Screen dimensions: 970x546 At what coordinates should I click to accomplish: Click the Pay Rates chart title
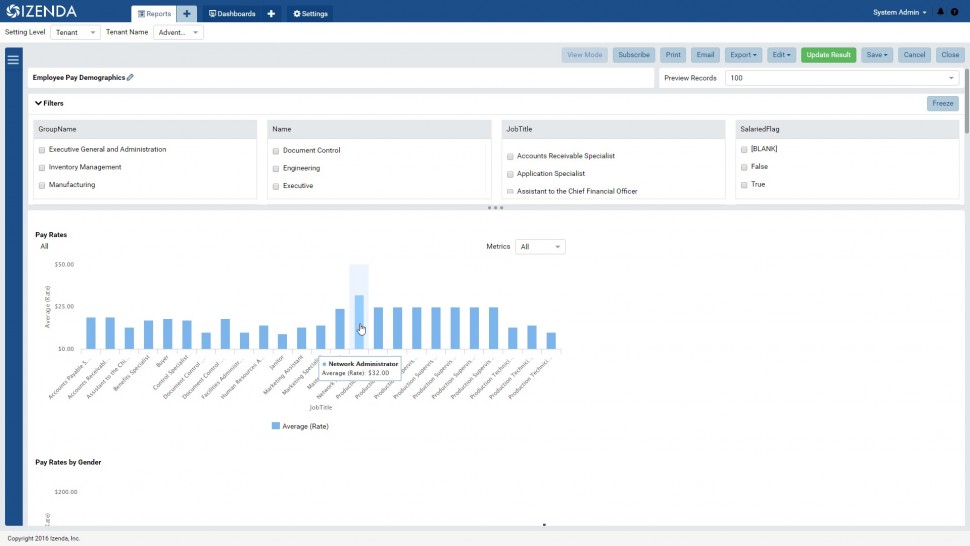51,235
